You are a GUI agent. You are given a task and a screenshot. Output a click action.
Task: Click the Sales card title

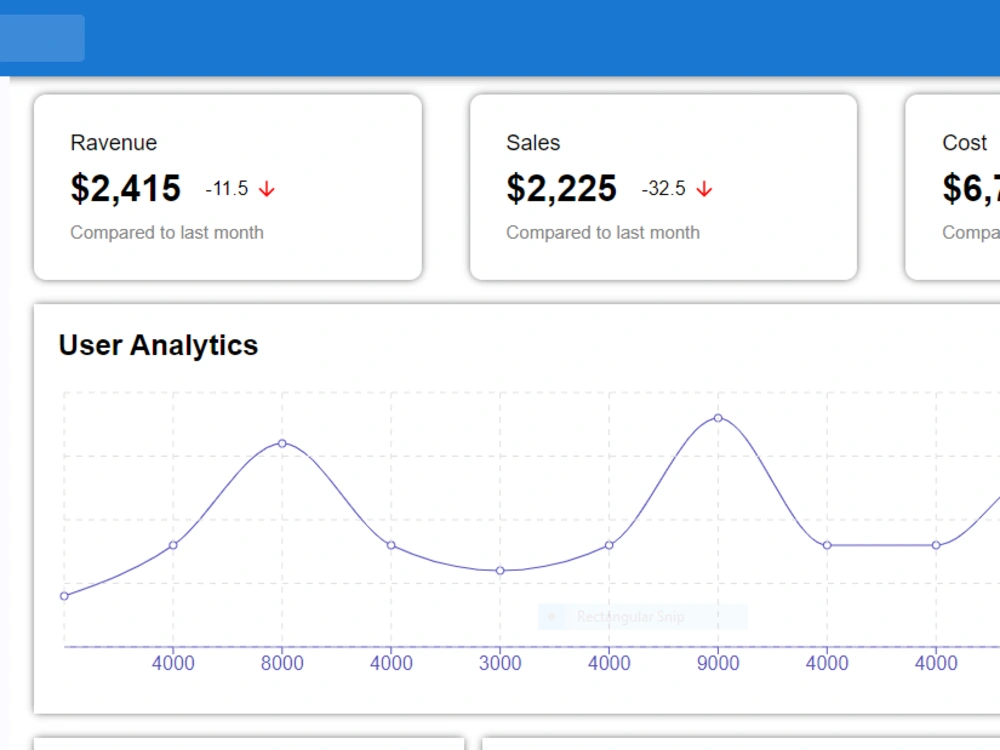[x=533, y=143]
